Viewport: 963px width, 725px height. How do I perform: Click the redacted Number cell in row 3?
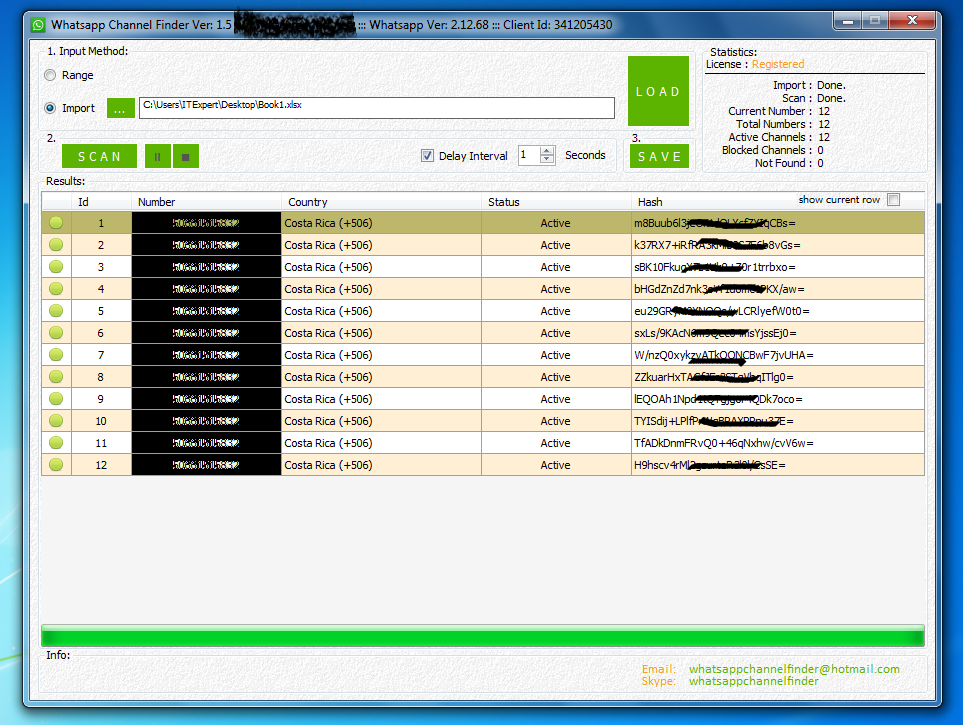[206, 267]
